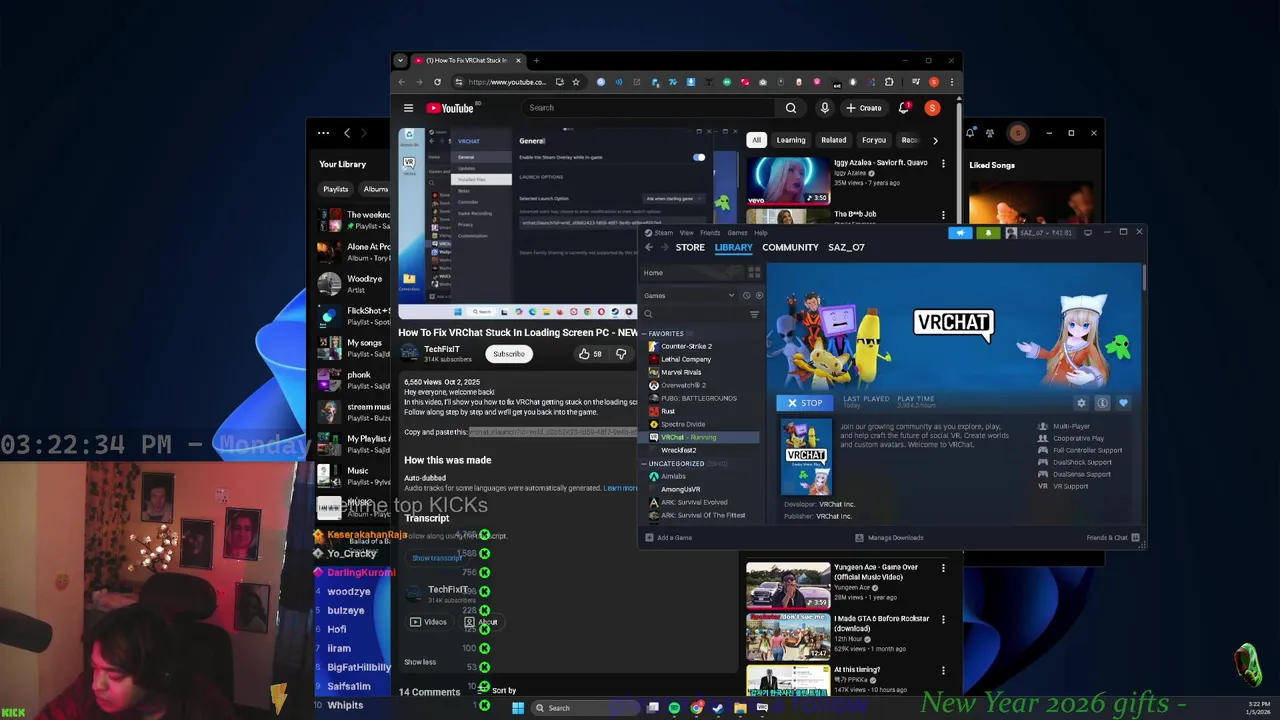
Task: Open Steam library grid collections view icon
Action: pos(754,272)
